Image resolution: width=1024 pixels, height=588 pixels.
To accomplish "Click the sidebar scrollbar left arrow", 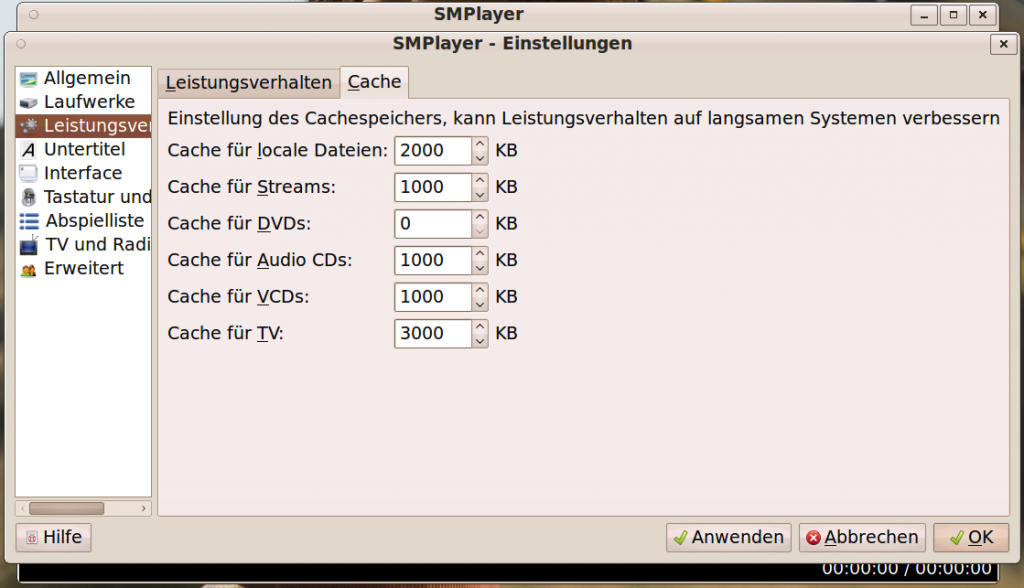I will [x=23, y=508].
